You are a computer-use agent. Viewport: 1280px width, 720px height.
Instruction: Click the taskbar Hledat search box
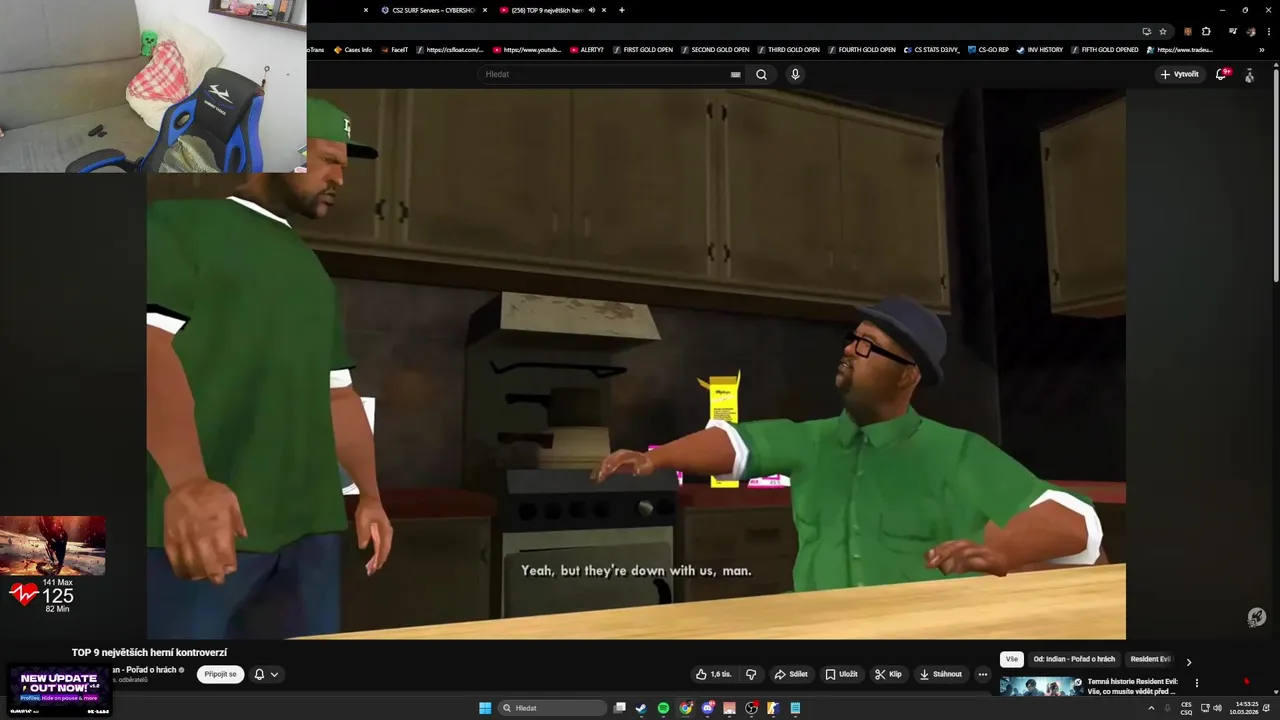tap(553, 708)
